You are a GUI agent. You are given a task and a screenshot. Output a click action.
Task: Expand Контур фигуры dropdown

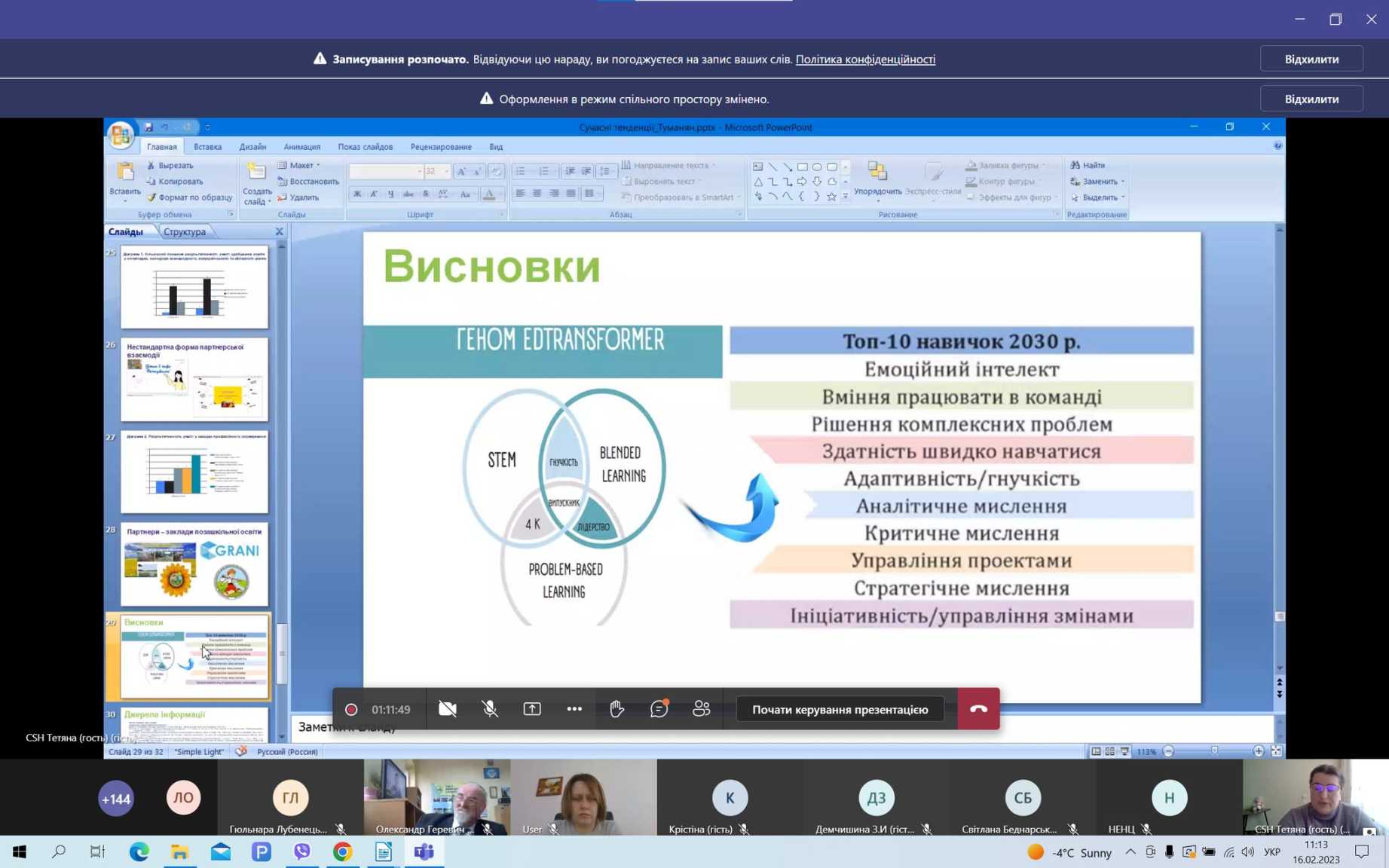[x=1004, y=181]
